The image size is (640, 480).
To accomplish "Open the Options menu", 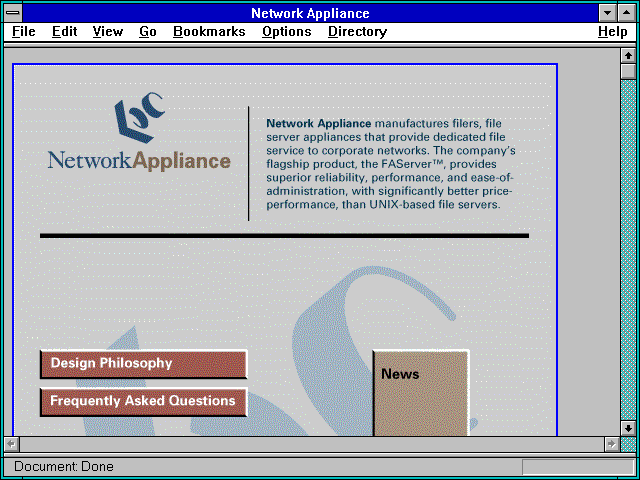I will coord(287,32).
